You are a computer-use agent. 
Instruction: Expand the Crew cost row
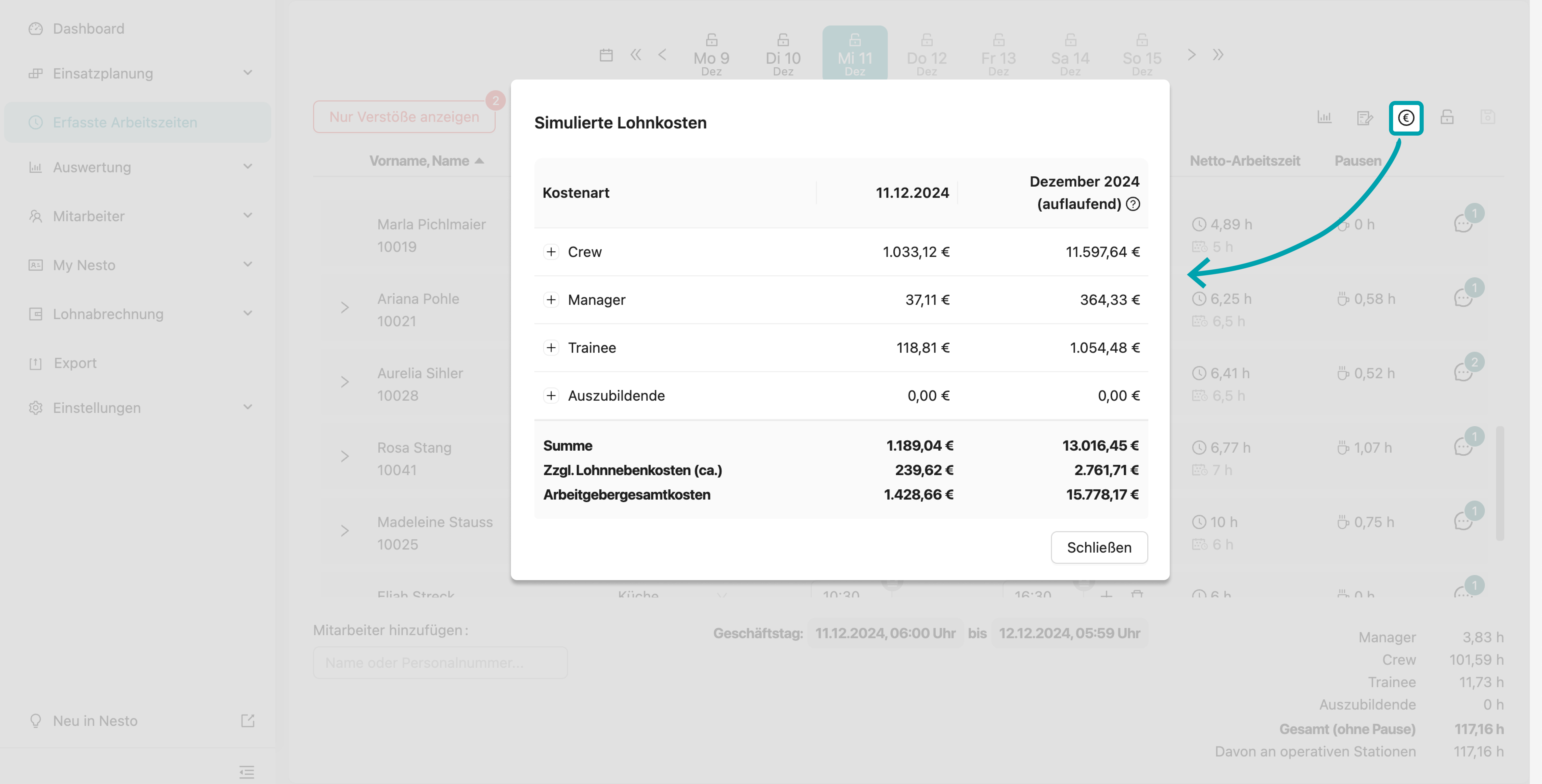pyautogui.click(x=551, y=252)
